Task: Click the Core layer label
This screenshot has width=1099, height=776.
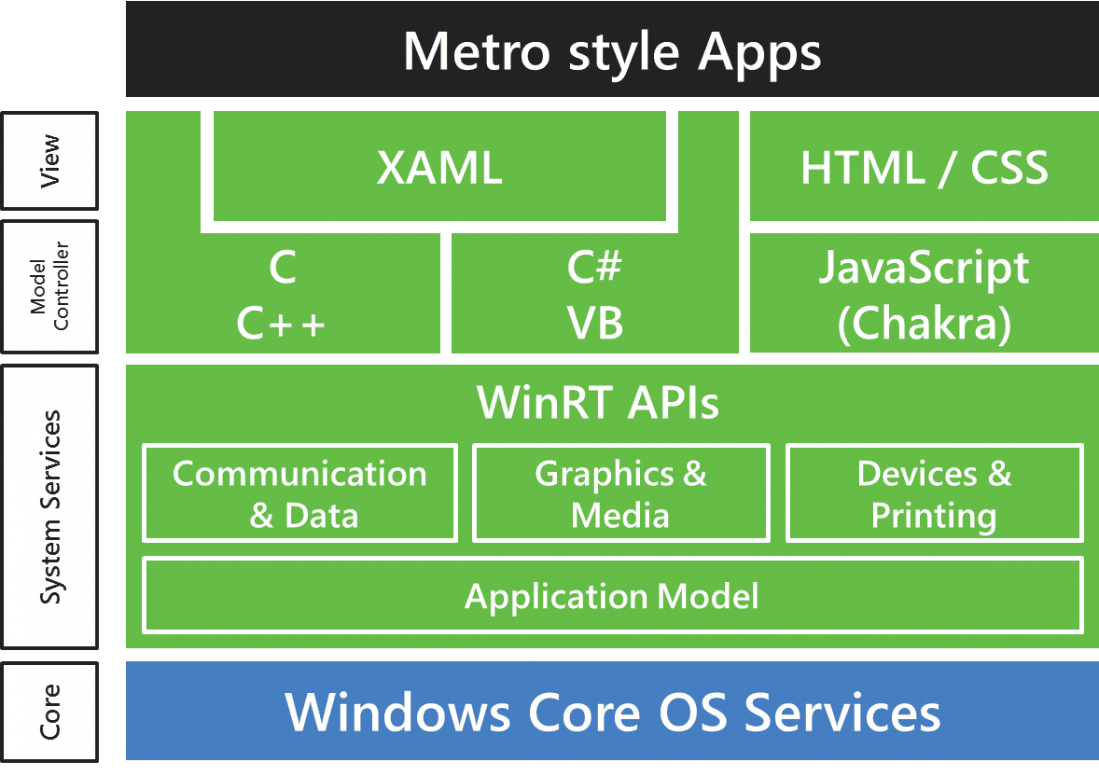Action: pyautogui.click(x=50, y=712)
